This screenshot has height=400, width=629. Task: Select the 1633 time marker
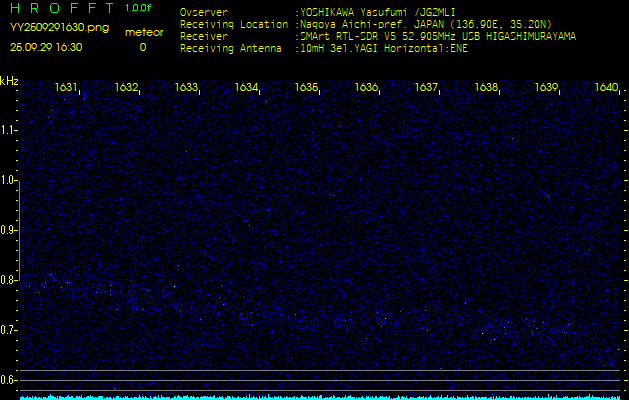coord(187,88)
